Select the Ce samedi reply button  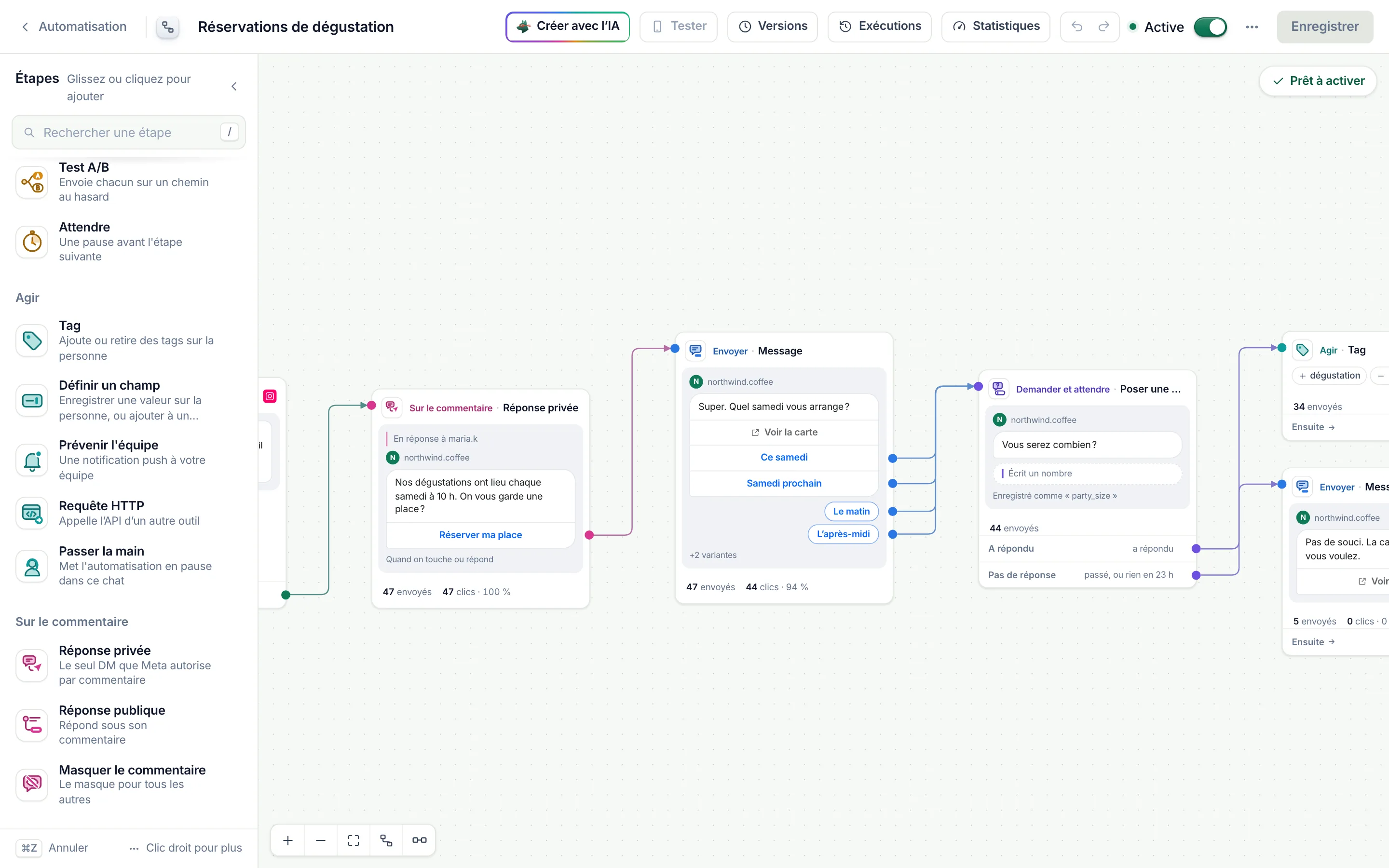click(x=784, y=458)
